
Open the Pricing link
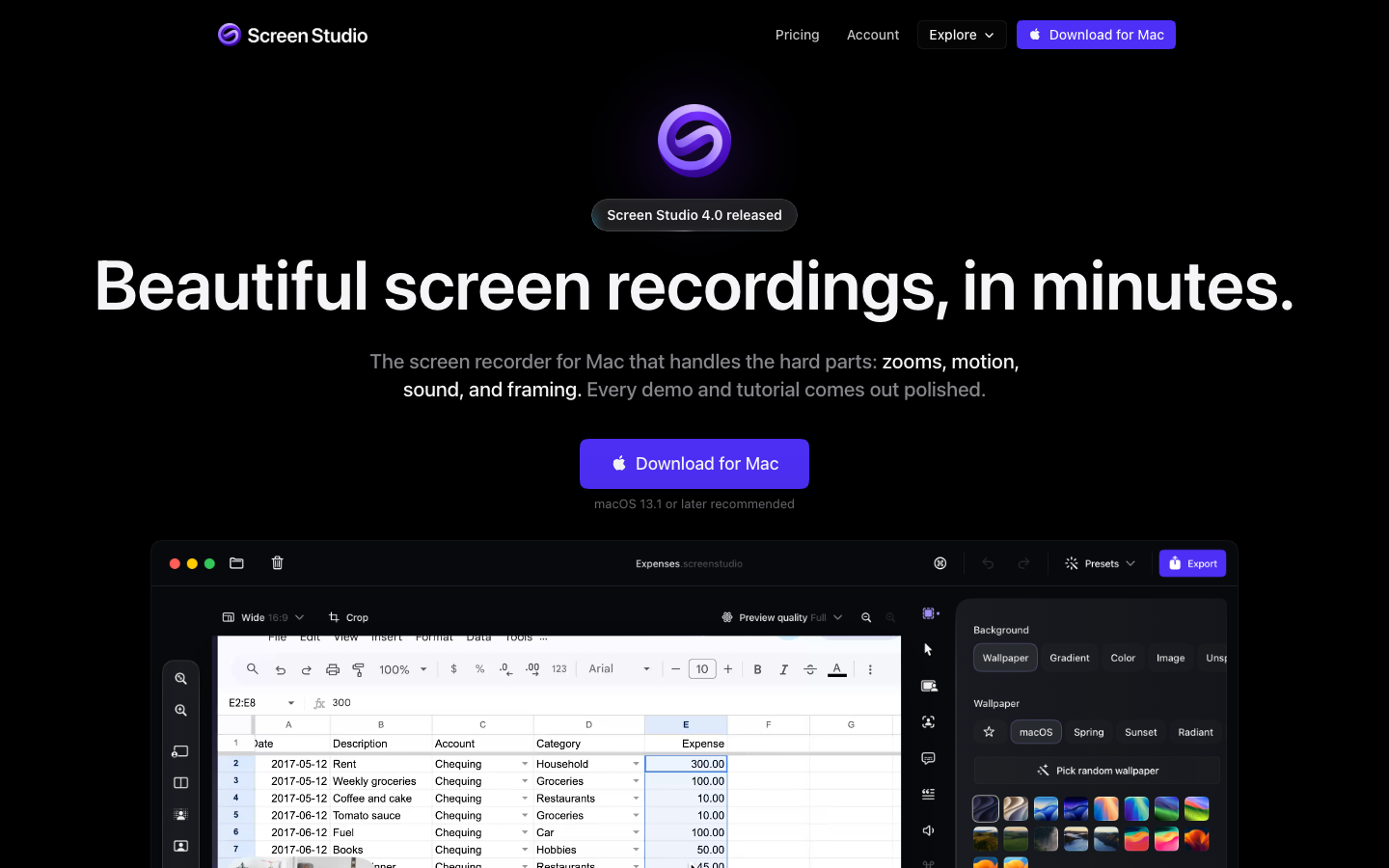tap(798, 35)
